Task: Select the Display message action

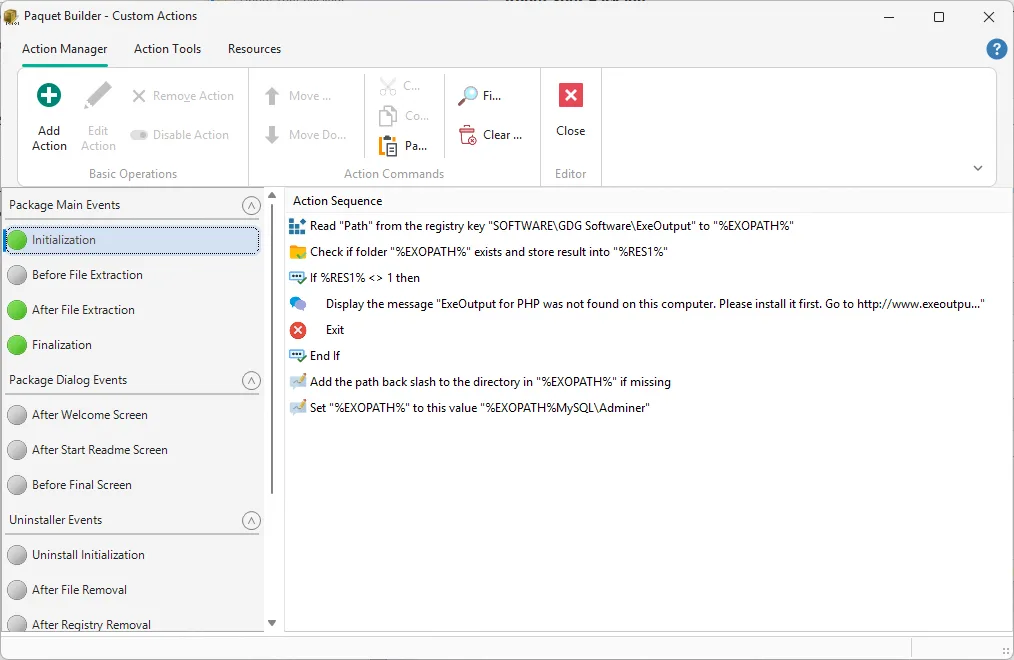Action: pos(654,304)
